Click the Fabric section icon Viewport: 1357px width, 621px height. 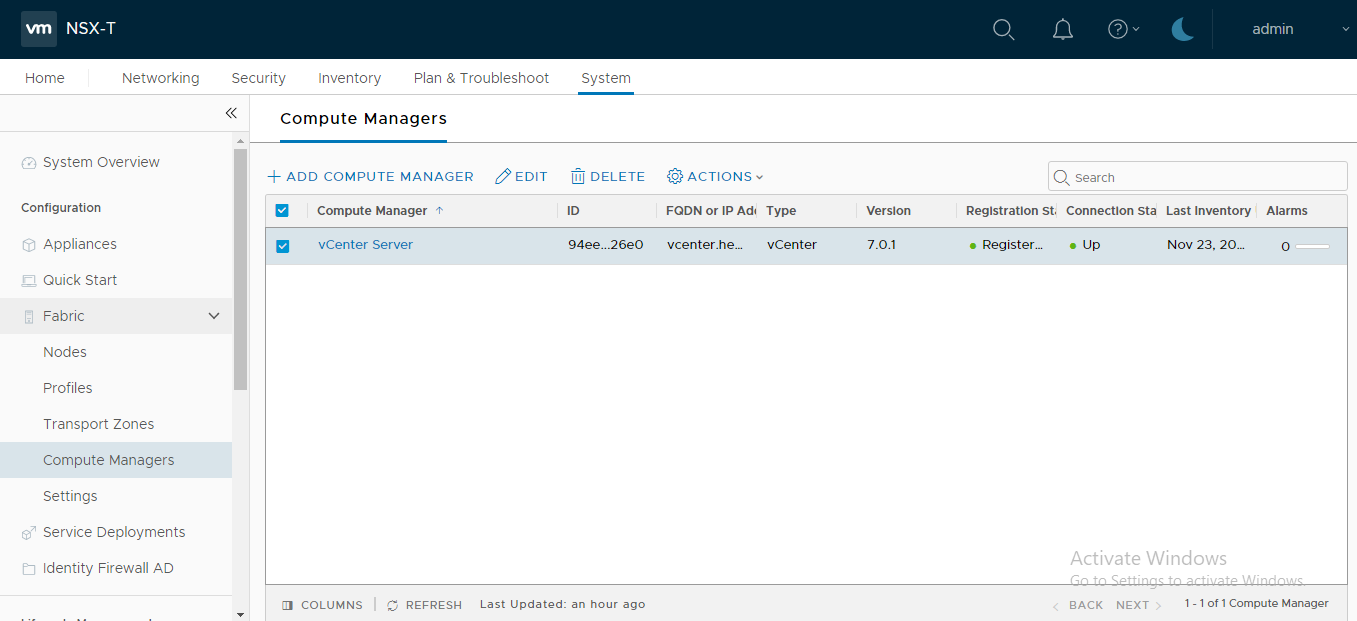point(29,317)
